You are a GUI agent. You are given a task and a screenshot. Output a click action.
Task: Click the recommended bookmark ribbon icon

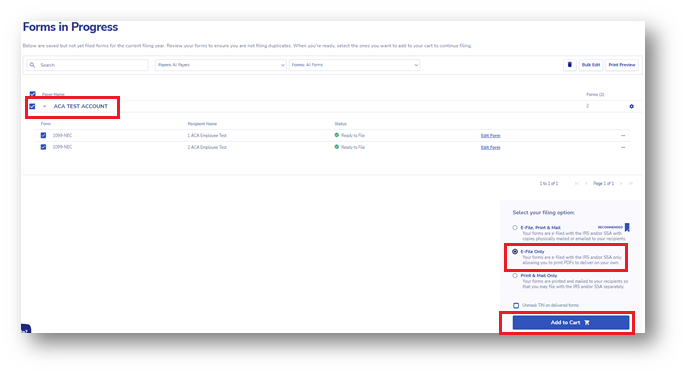click(627, 227)
